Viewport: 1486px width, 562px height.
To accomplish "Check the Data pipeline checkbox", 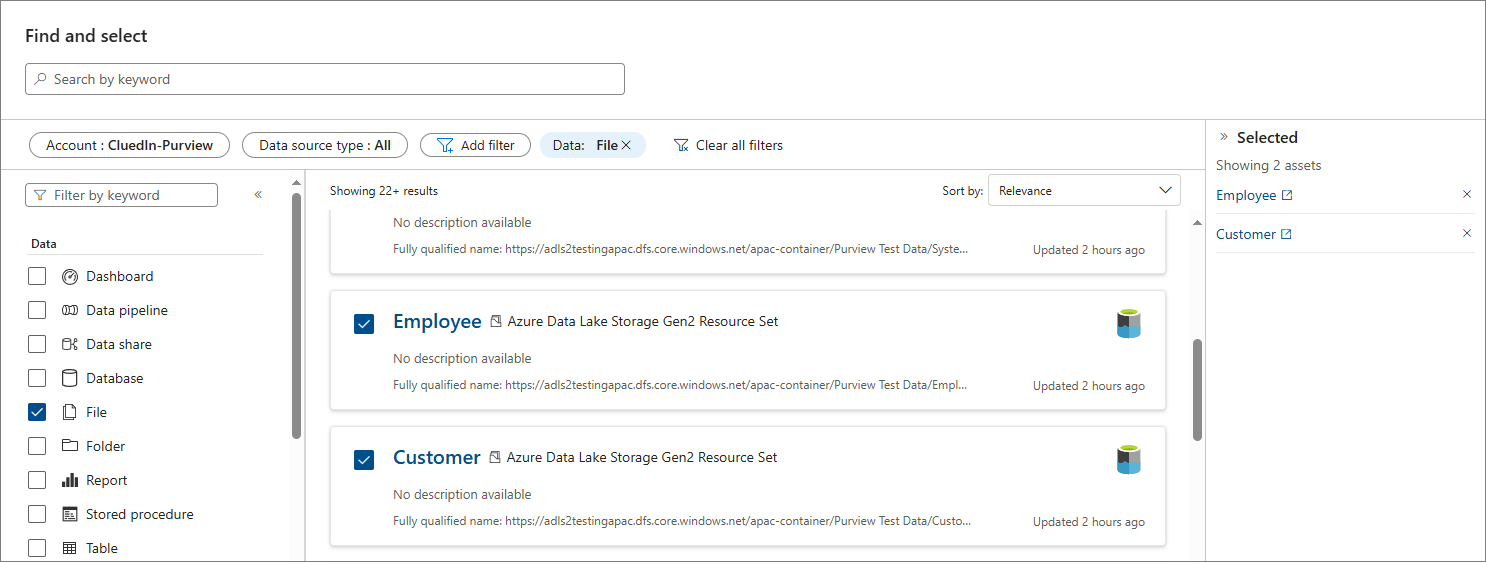I will [37, 310].
